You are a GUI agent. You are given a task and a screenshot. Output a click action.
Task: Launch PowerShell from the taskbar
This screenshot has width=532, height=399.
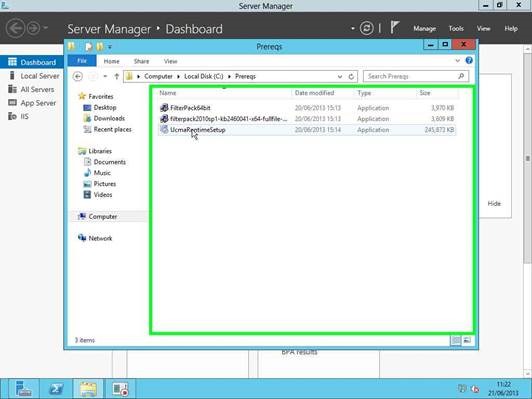tap(56, 389)
